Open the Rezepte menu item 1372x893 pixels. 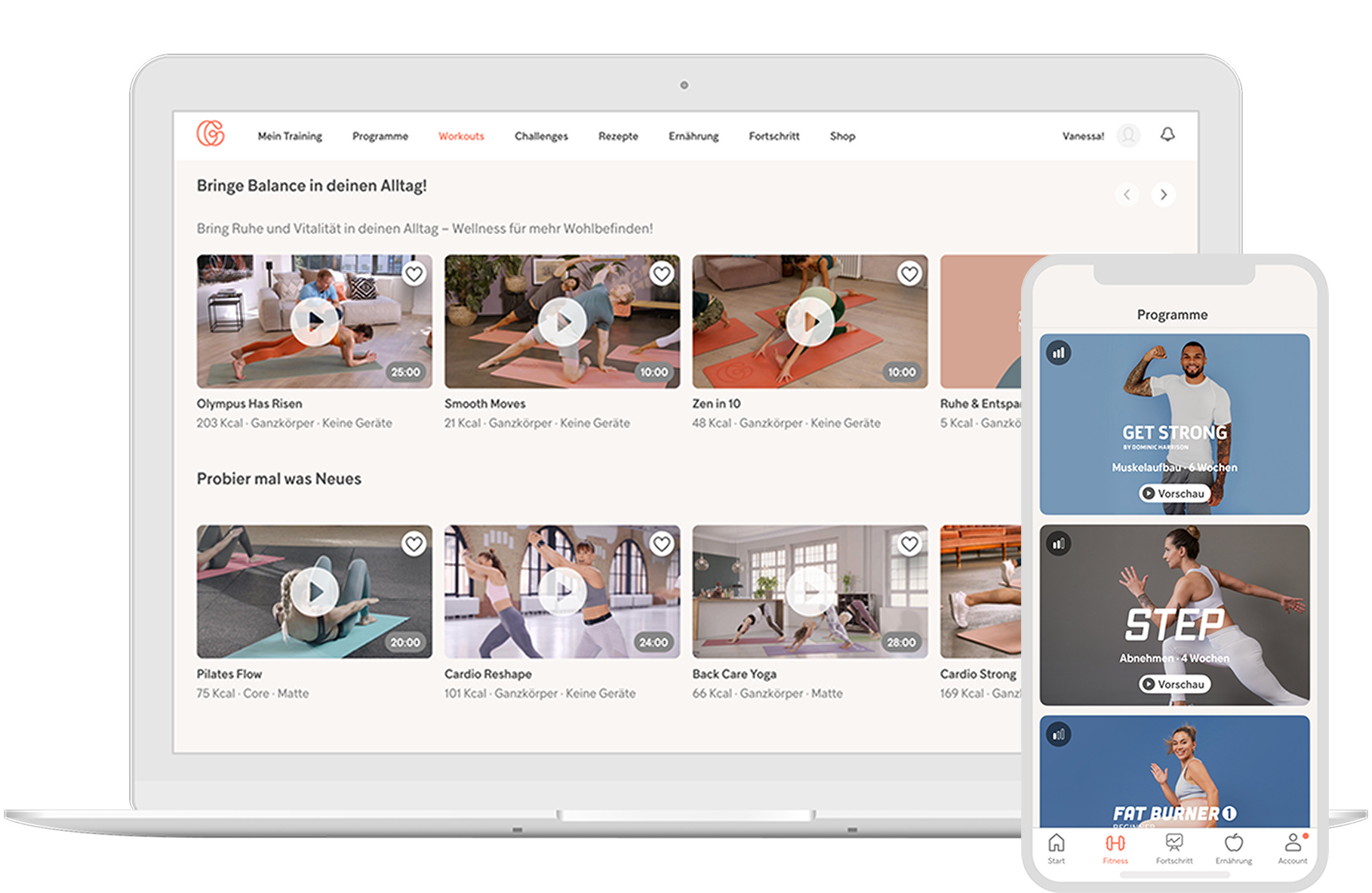pos(618,137)
